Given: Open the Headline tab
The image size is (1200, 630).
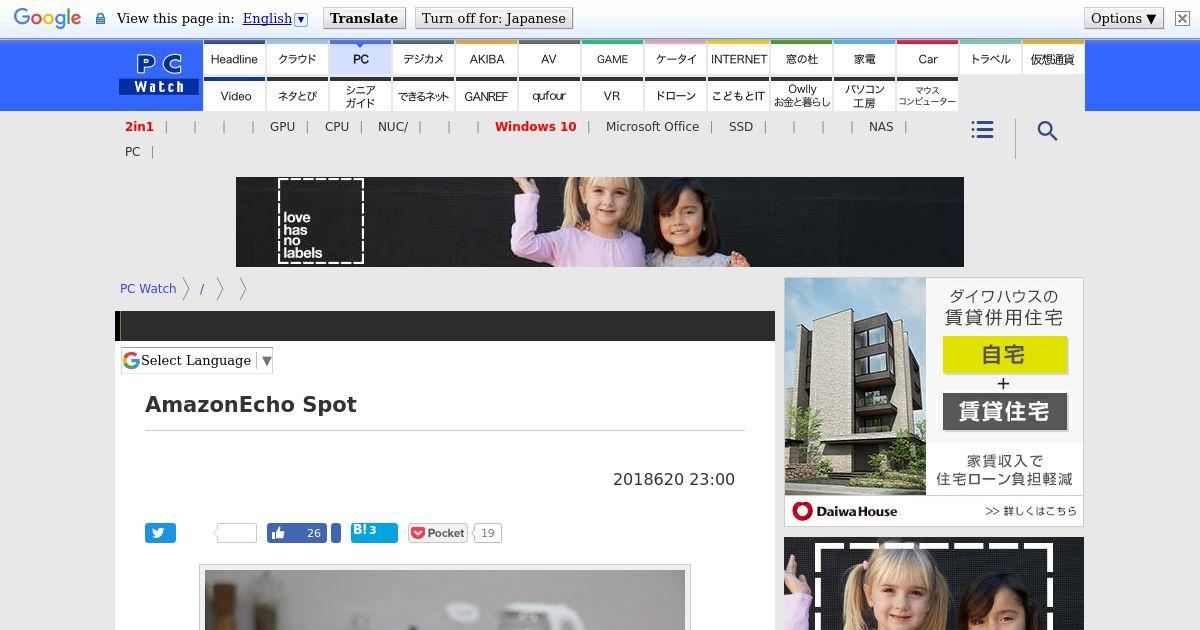Looking at the screenshot, I should pos(234,58).
